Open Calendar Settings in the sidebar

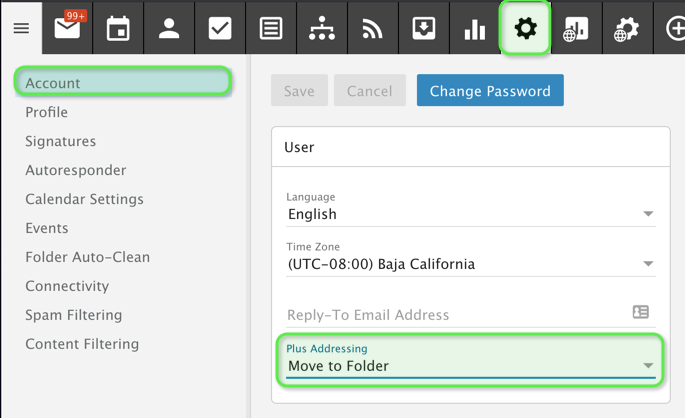point(84,199)
